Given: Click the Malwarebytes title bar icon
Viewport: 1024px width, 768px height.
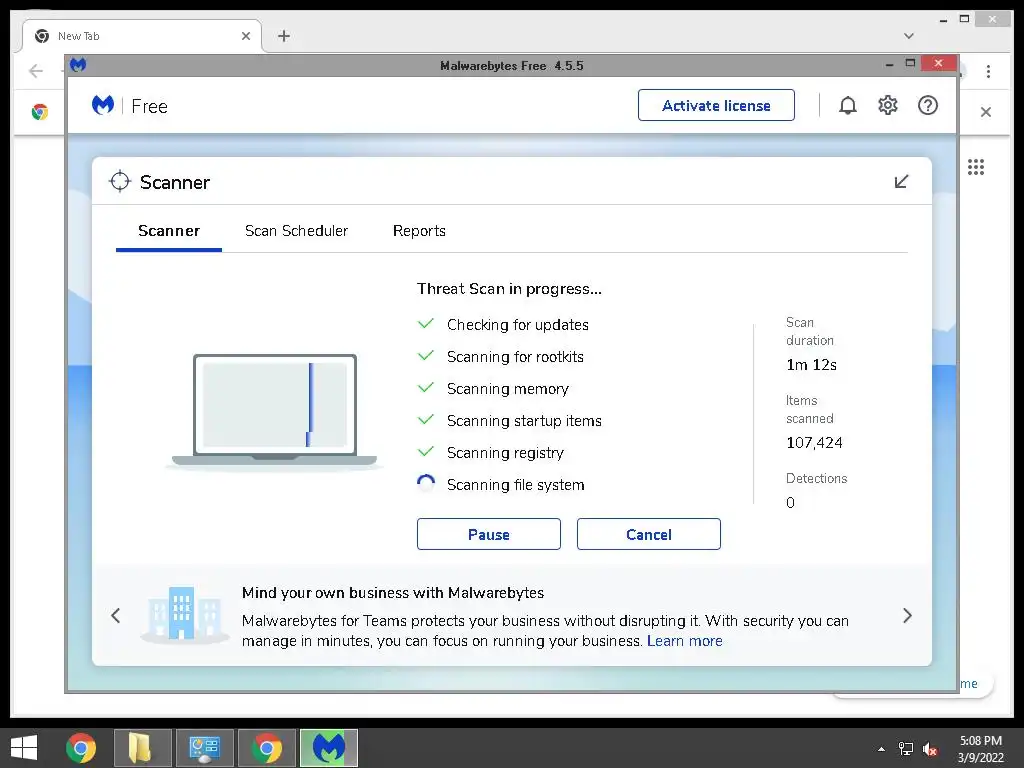Looking at the screenshot, I should point(78,65).
